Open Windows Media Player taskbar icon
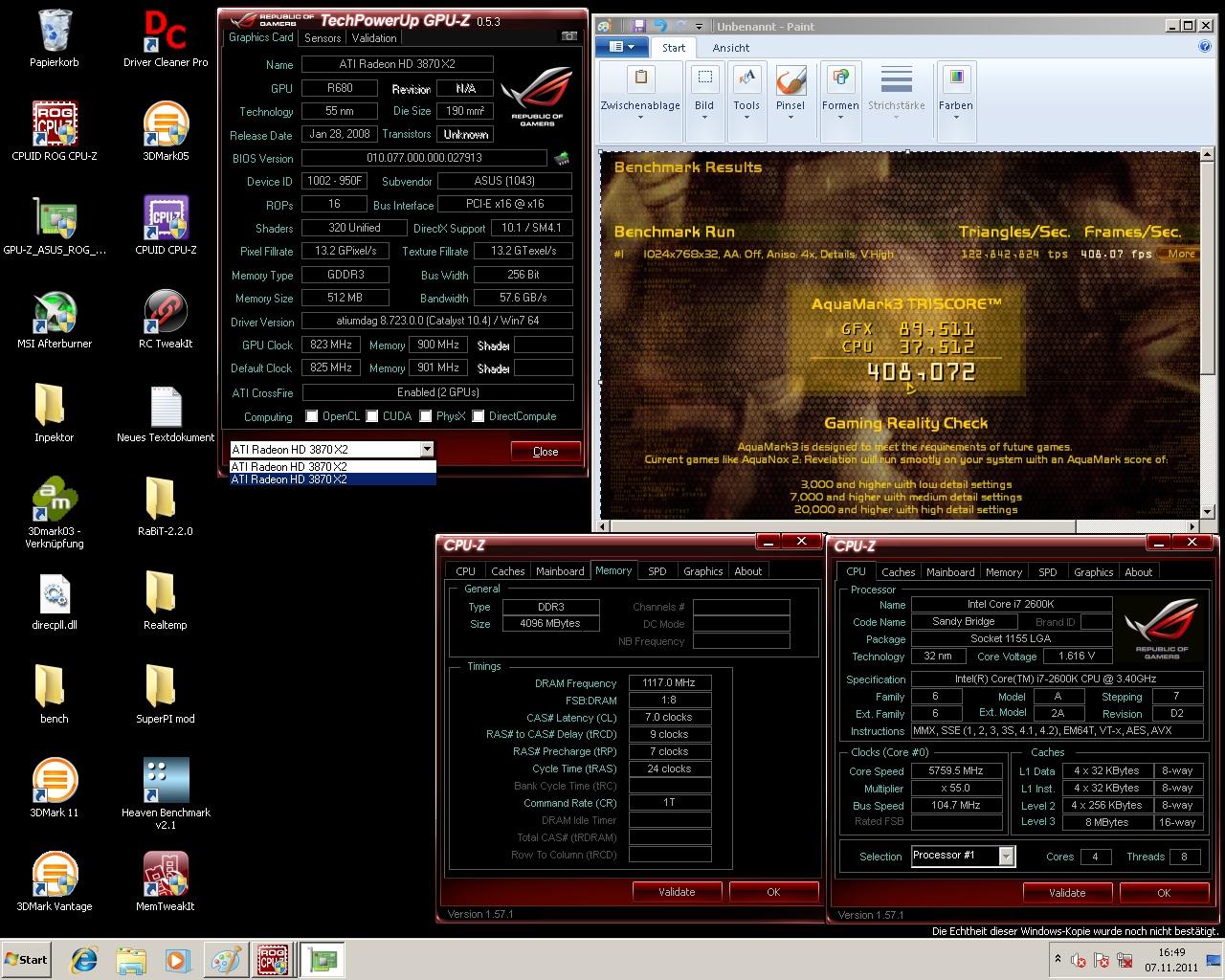 point(177,959)
